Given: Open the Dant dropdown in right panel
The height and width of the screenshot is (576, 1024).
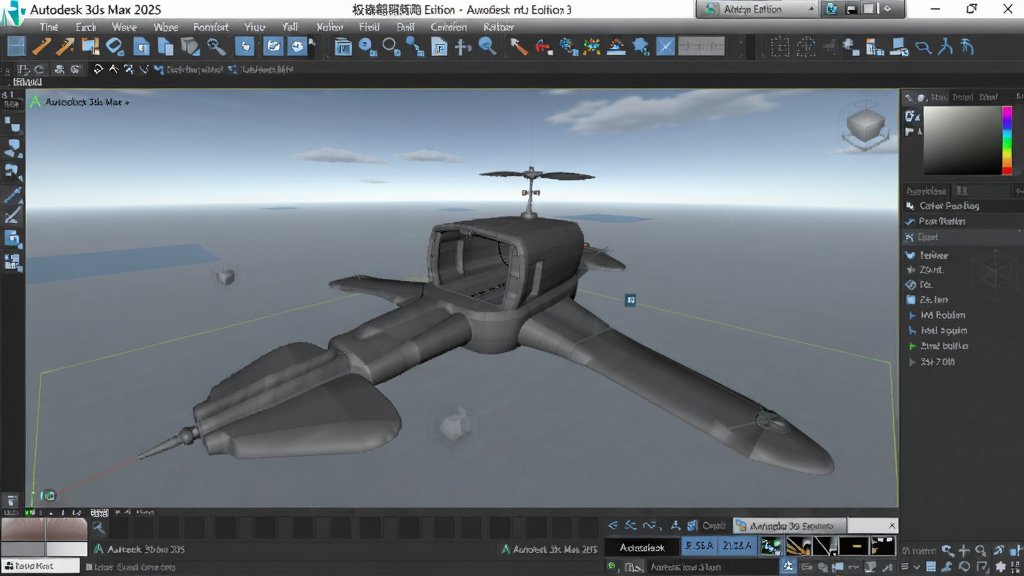Looking at the screenshot, I should 961,237.
